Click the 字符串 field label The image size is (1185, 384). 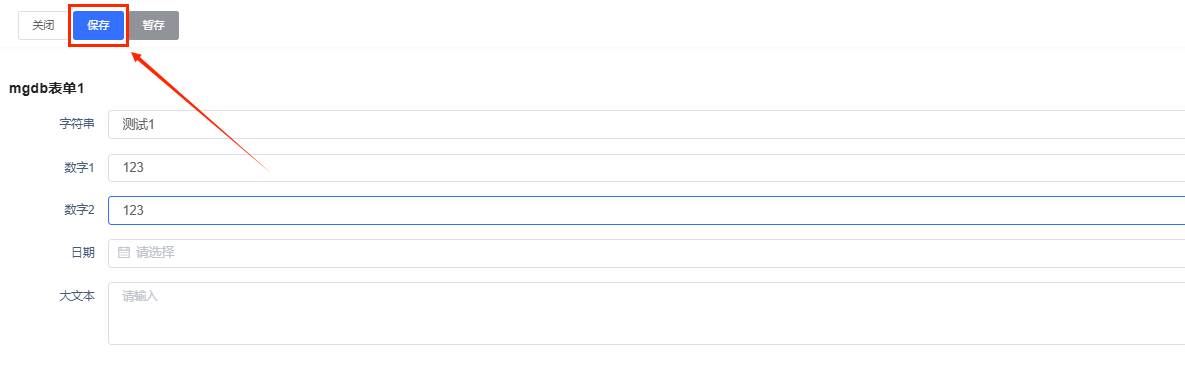coord(77,124)
